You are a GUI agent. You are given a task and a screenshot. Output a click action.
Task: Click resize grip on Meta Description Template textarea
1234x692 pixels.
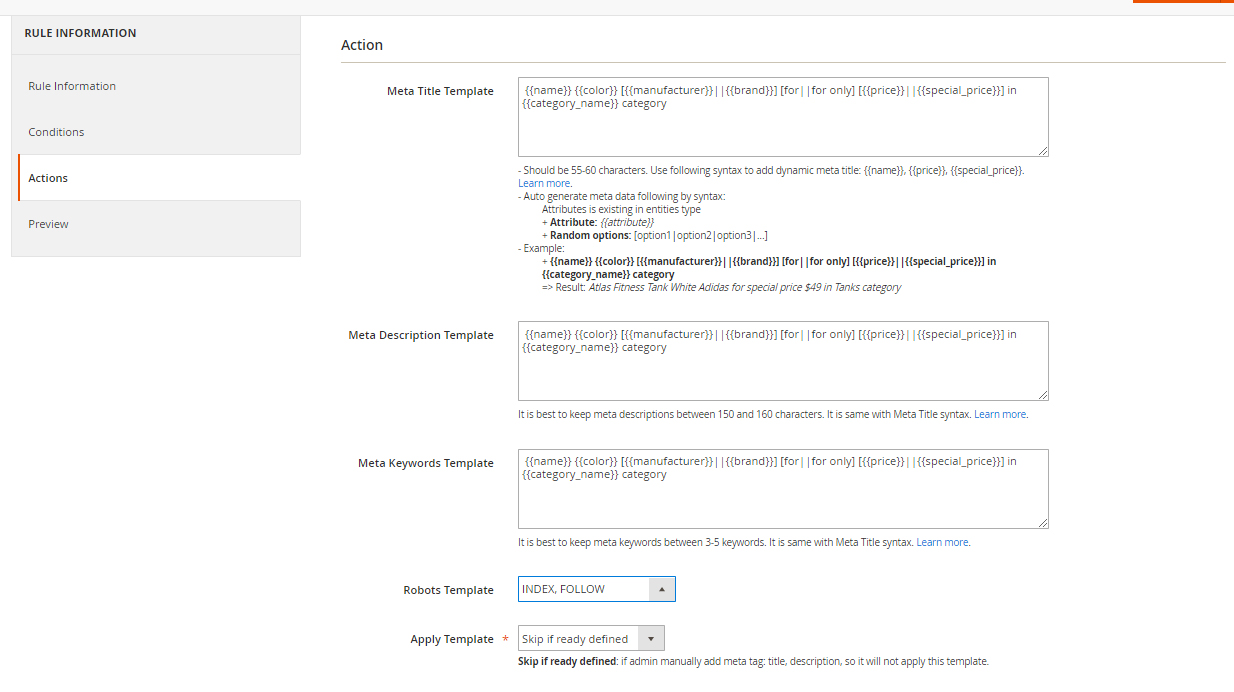pos(1043,396)
